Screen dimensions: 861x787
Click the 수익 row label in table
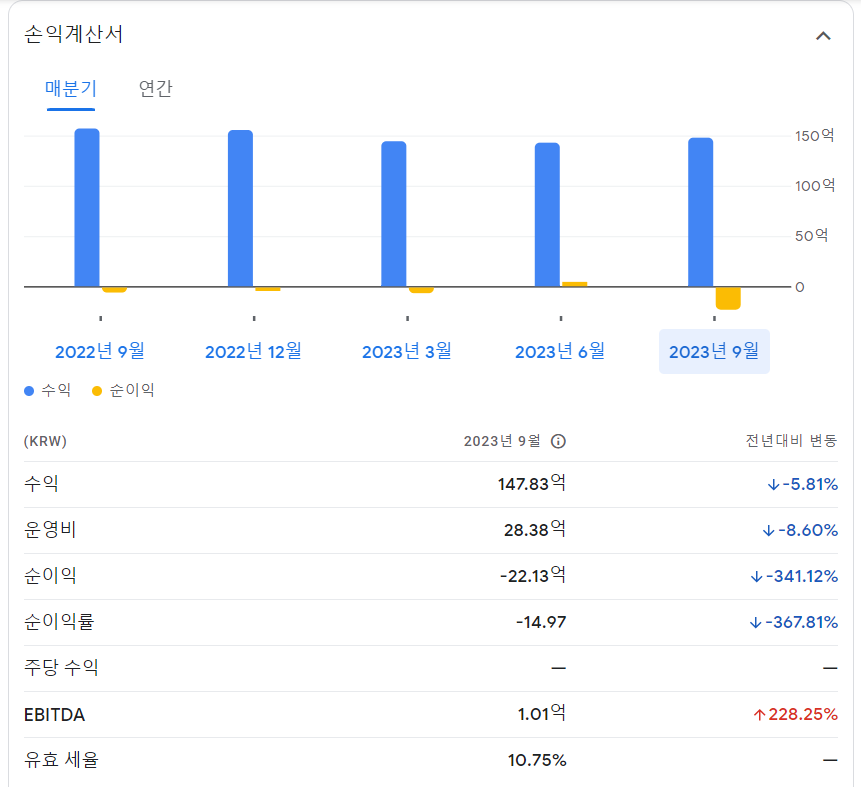(41, 484)
